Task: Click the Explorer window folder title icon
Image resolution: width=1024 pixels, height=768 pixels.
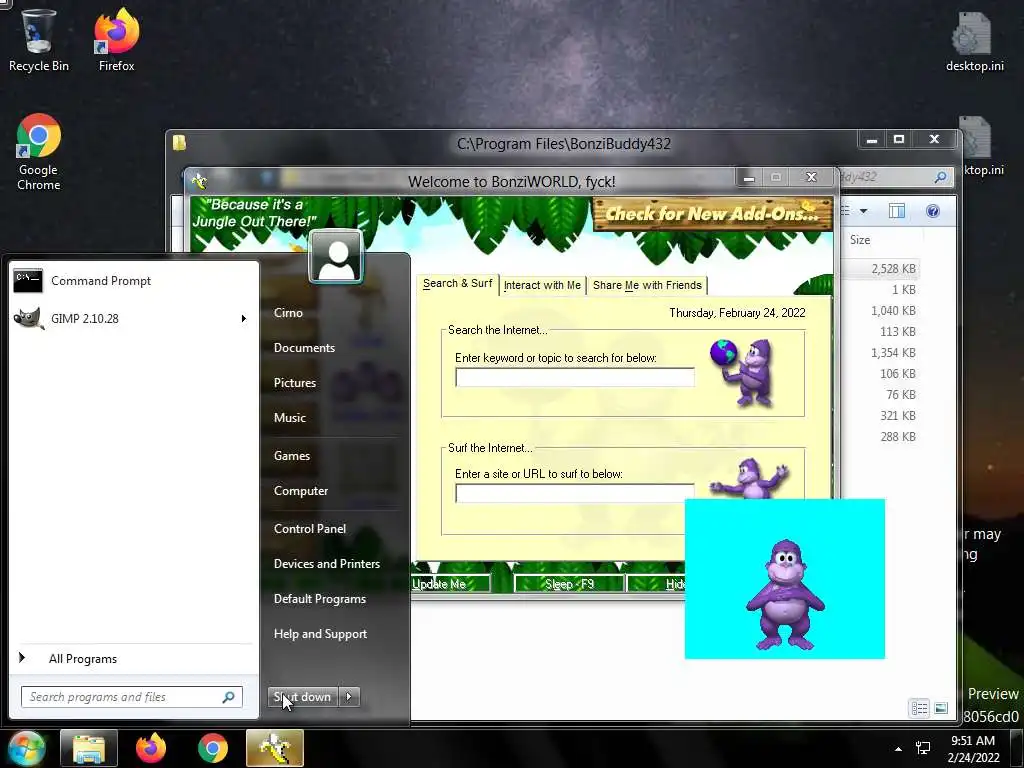Action: coord(180,142)
